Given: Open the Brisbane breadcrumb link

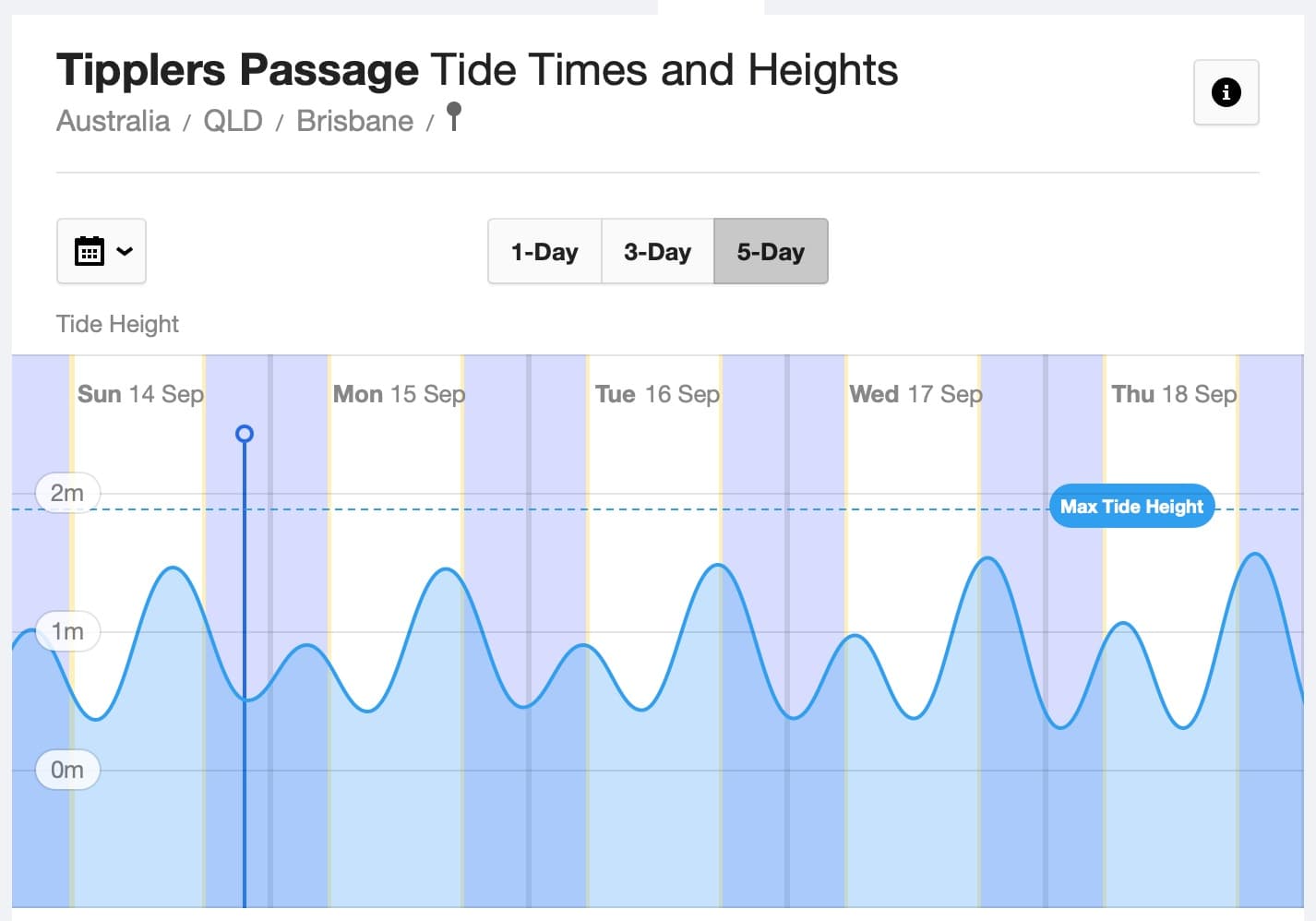Looking at the screenshot, I should coord(354,121).
